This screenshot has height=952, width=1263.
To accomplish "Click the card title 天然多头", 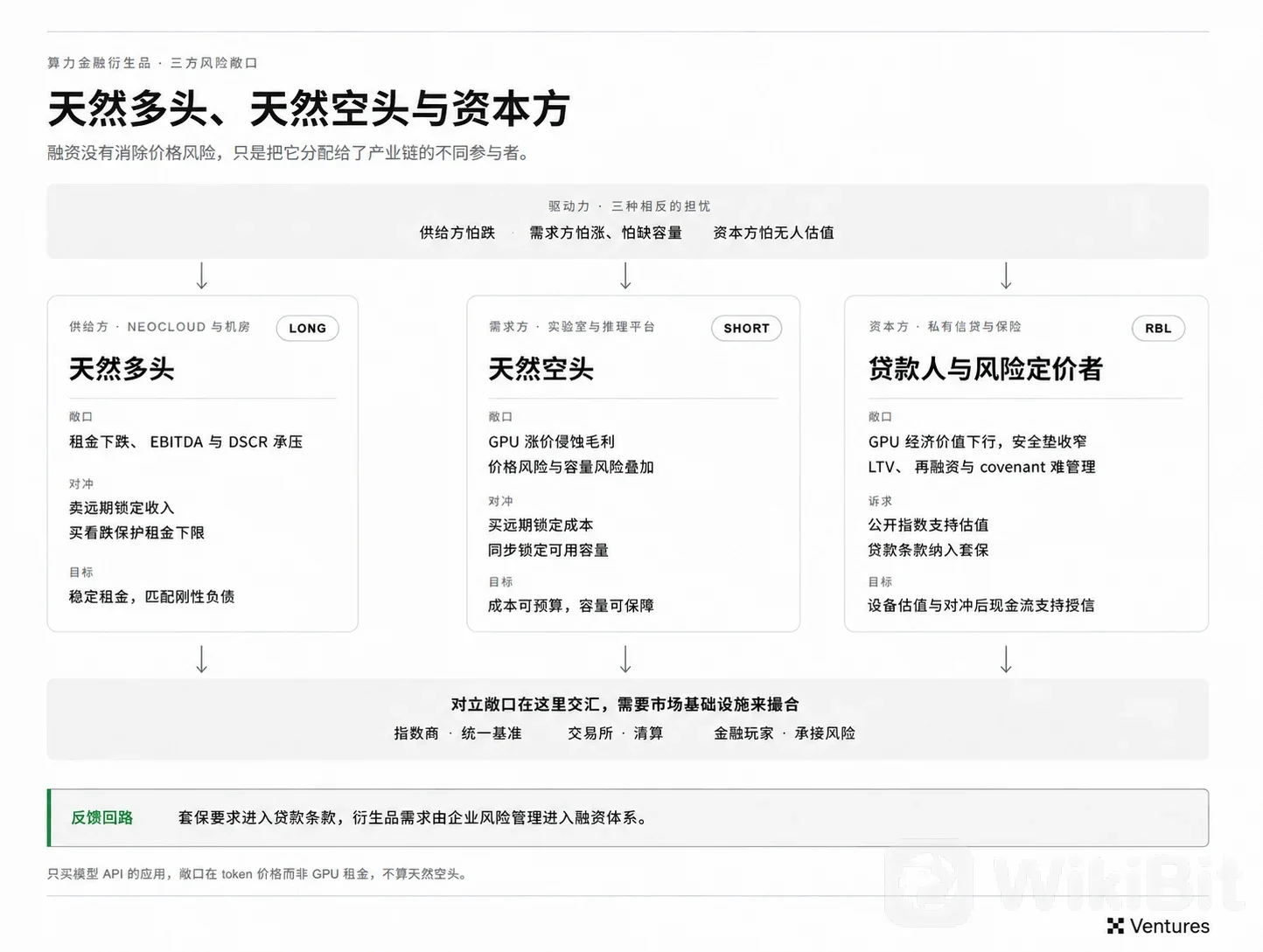I will click(x=122, y=369).
